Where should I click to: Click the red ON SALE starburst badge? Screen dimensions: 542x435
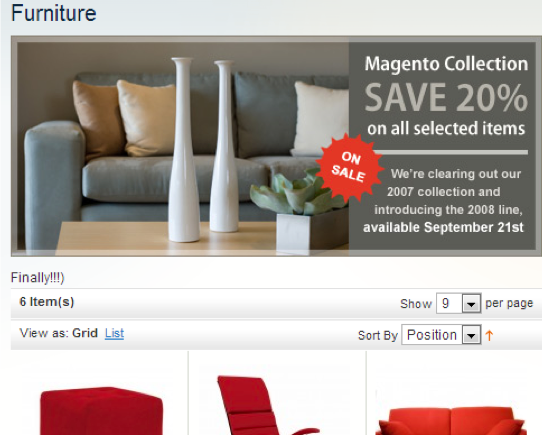click(349, 167)
